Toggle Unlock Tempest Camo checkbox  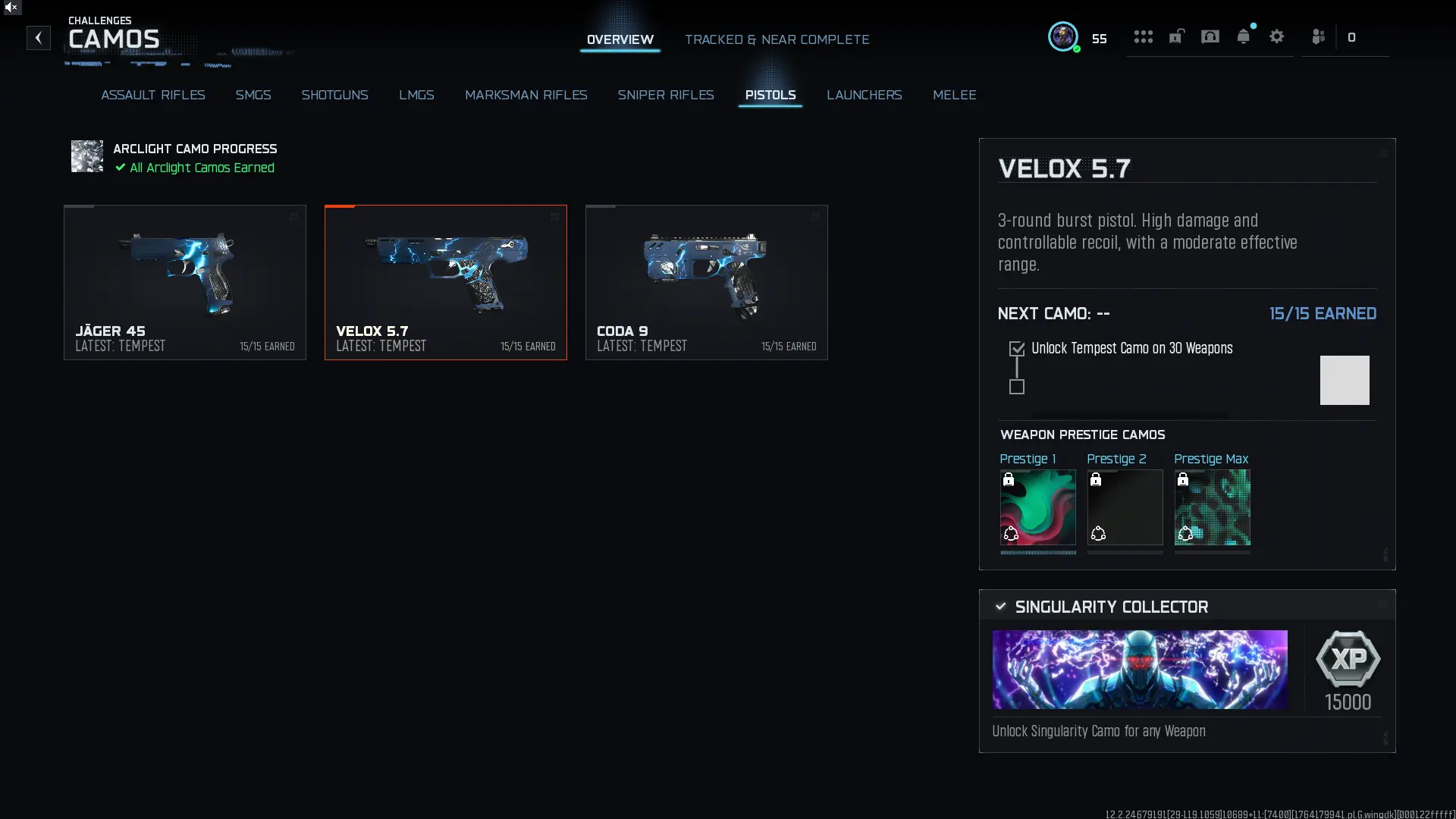(x=1017, y=349)
